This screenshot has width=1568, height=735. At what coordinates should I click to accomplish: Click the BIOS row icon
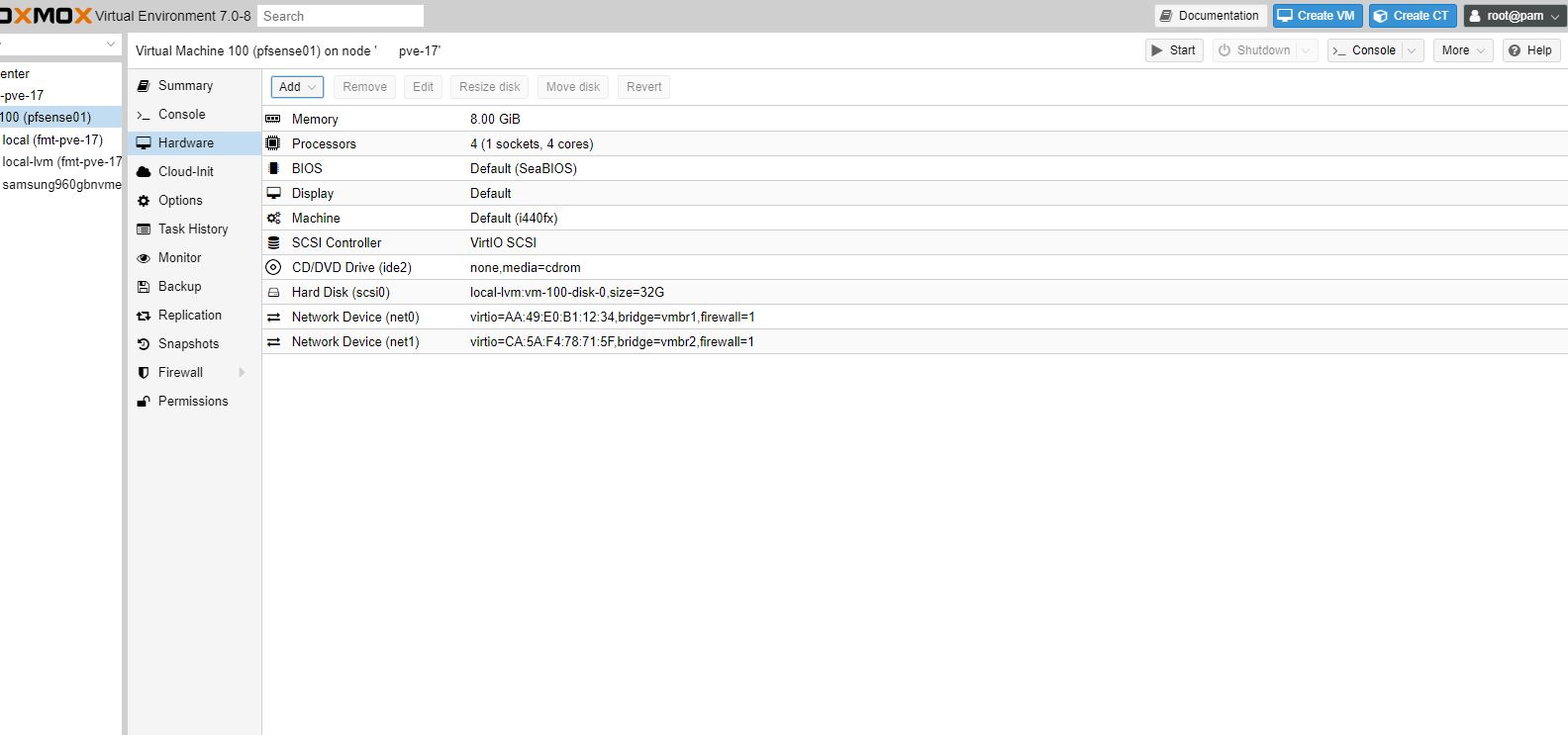pyautogui.click(x=273, y=168)
